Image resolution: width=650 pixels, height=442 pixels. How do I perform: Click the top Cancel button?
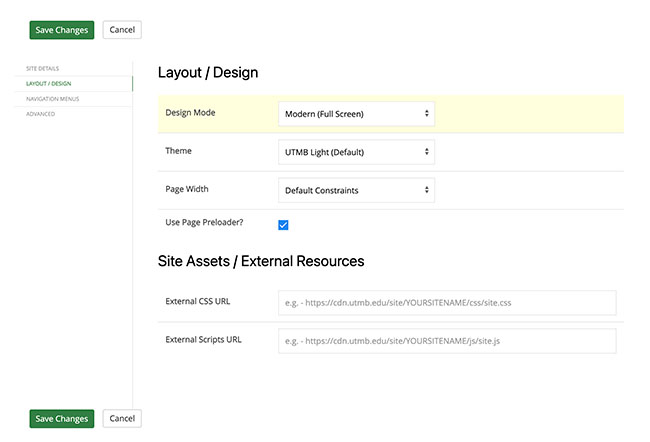click(122, 30)
